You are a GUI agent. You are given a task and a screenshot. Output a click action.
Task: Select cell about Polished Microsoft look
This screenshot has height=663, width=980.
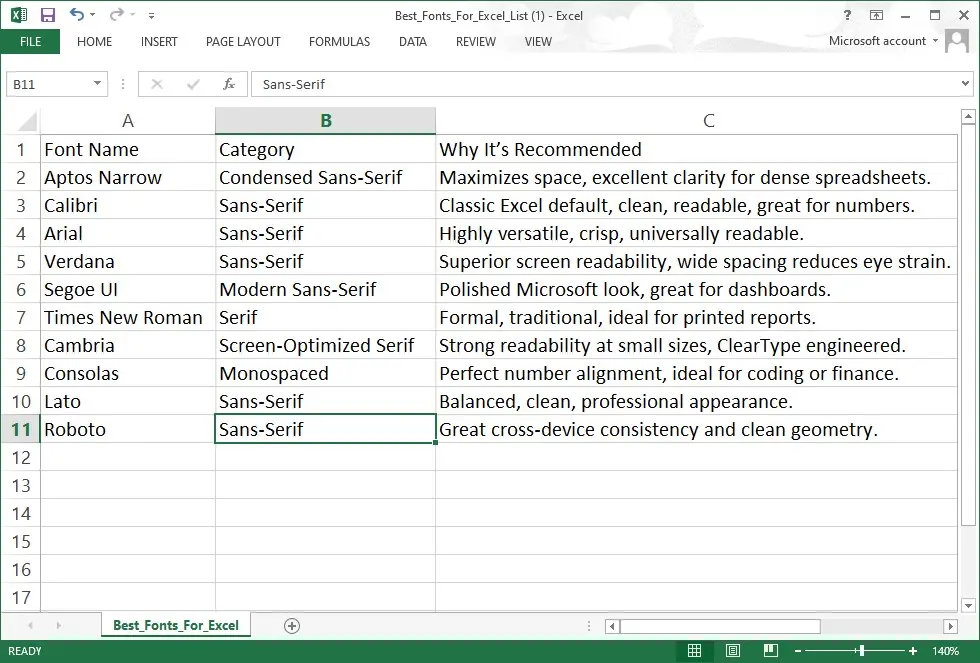click(696, 289)
